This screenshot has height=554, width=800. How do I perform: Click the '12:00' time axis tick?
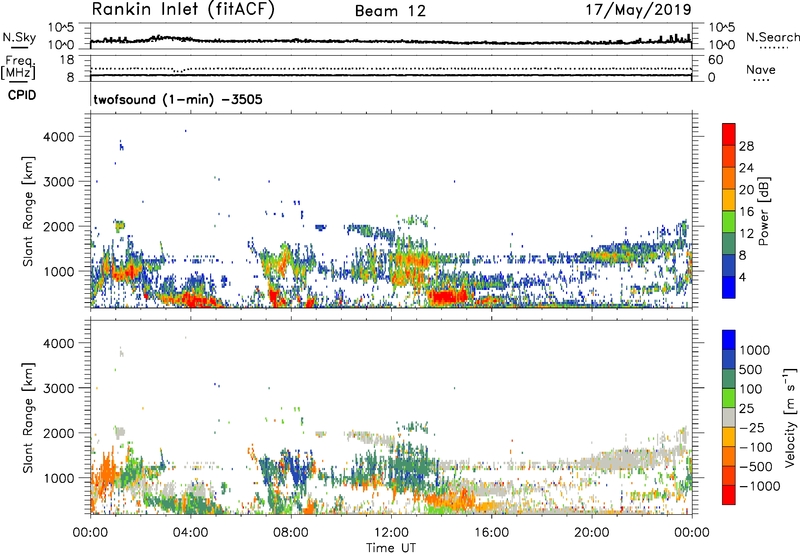coord(391,533)
